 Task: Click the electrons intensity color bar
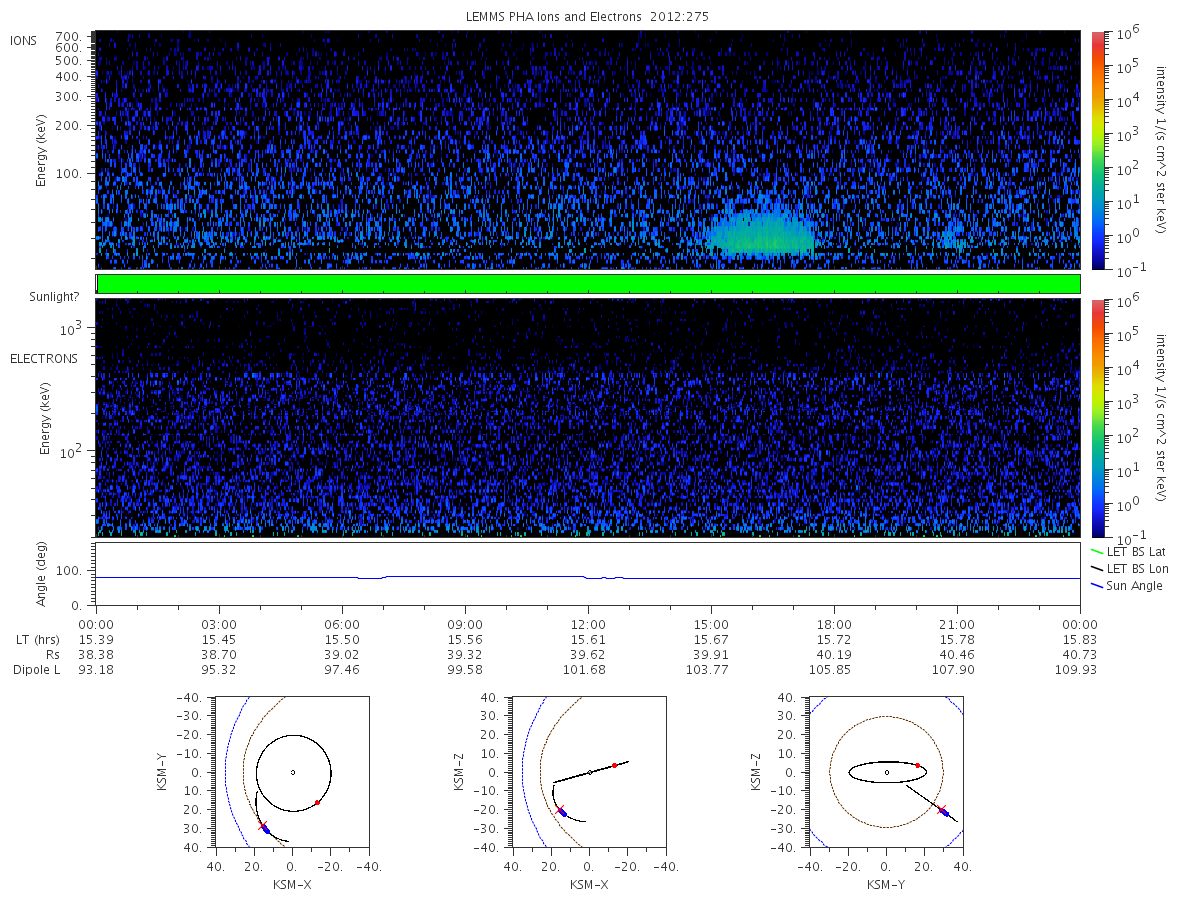click(1097, 418)
